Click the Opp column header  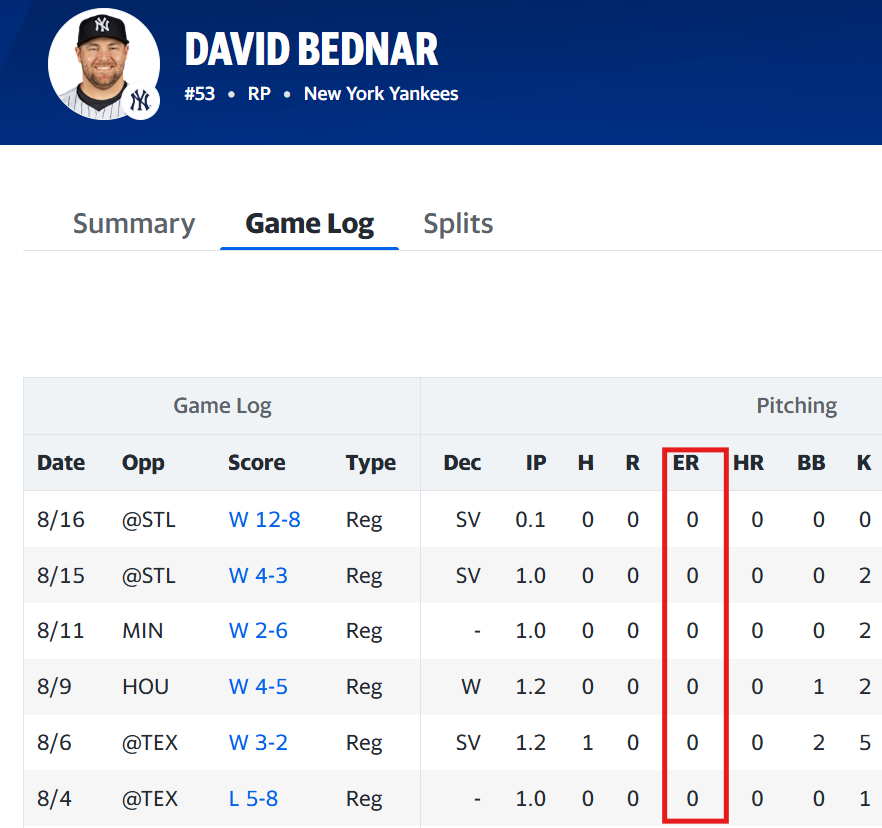click(x=143, y=463)
